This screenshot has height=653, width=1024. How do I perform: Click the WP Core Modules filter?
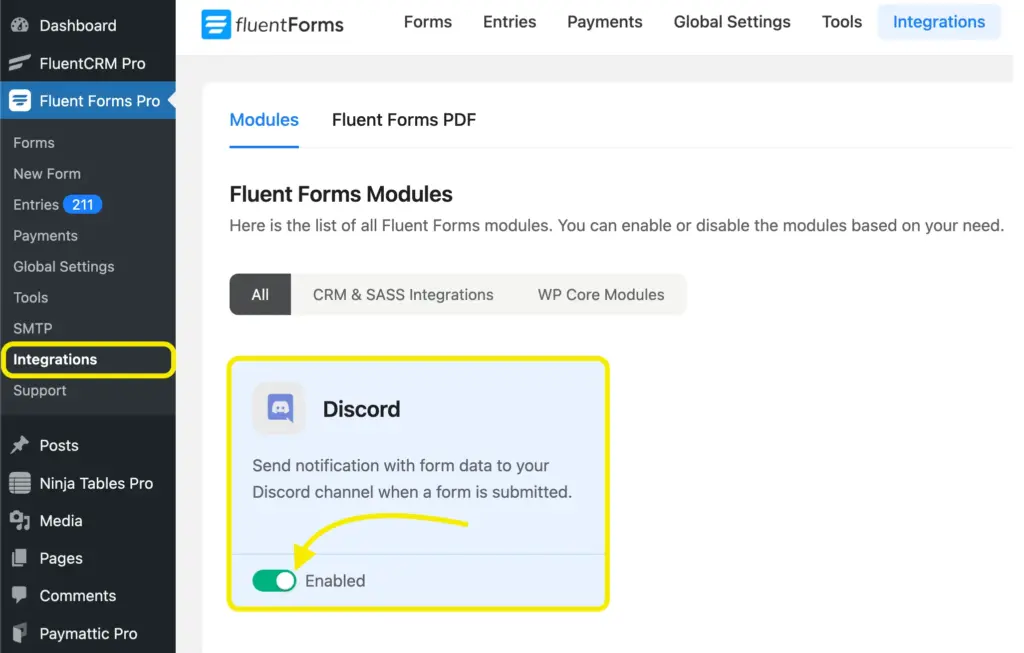pos(600,294)
